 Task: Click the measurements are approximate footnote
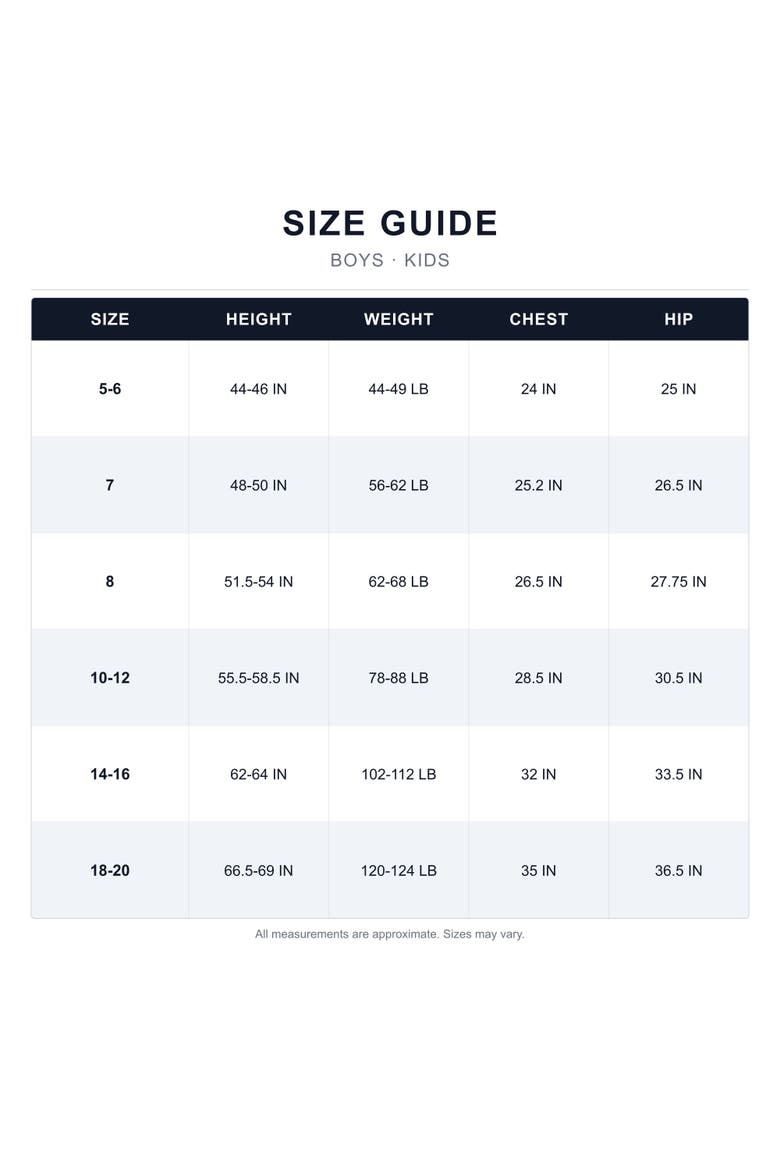point(390,934)
